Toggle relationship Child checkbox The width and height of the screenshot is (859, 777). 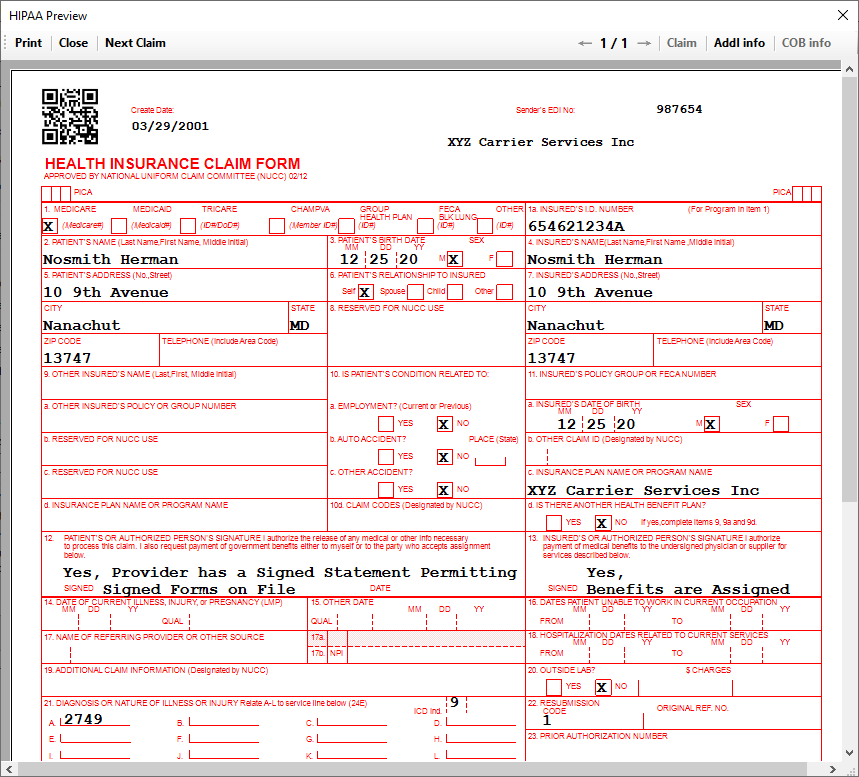(x=455, y=292)
